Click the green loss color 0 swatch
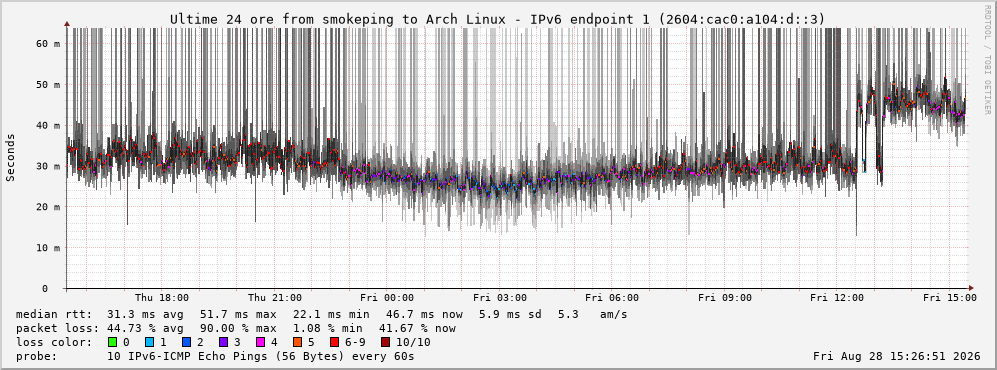Viewport: 997px width, 370px height. pos(113,342)
